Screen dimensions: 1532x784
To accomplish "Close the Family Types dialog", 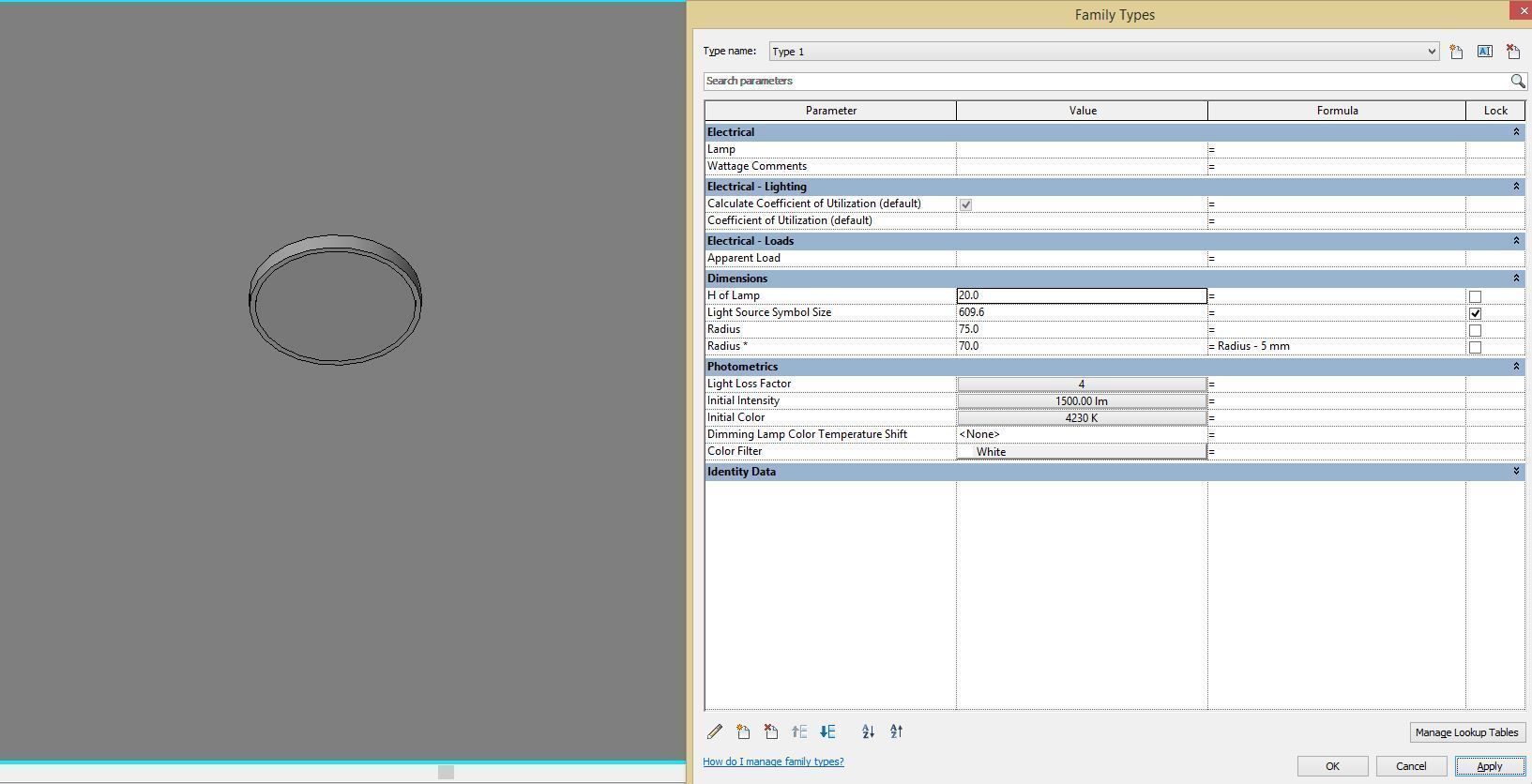I will (1521, 9).
